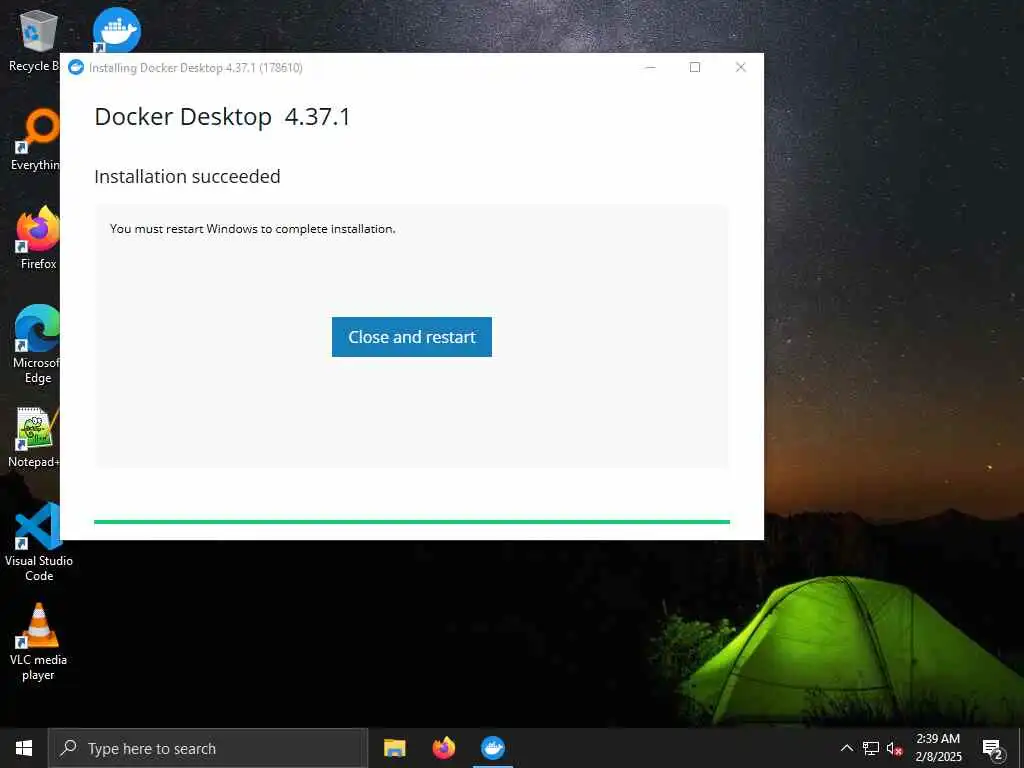Click the Close and restart button

[411, 337]
